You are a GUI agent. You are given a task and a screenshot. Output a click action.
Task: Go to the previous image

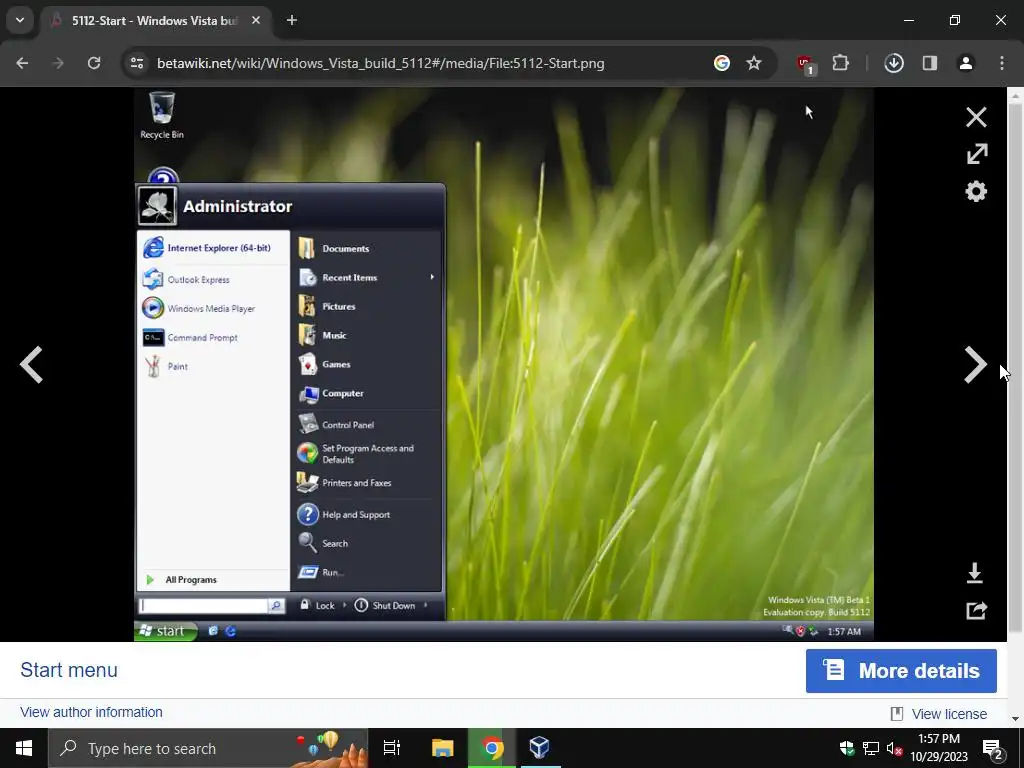[x=31, y=364]
